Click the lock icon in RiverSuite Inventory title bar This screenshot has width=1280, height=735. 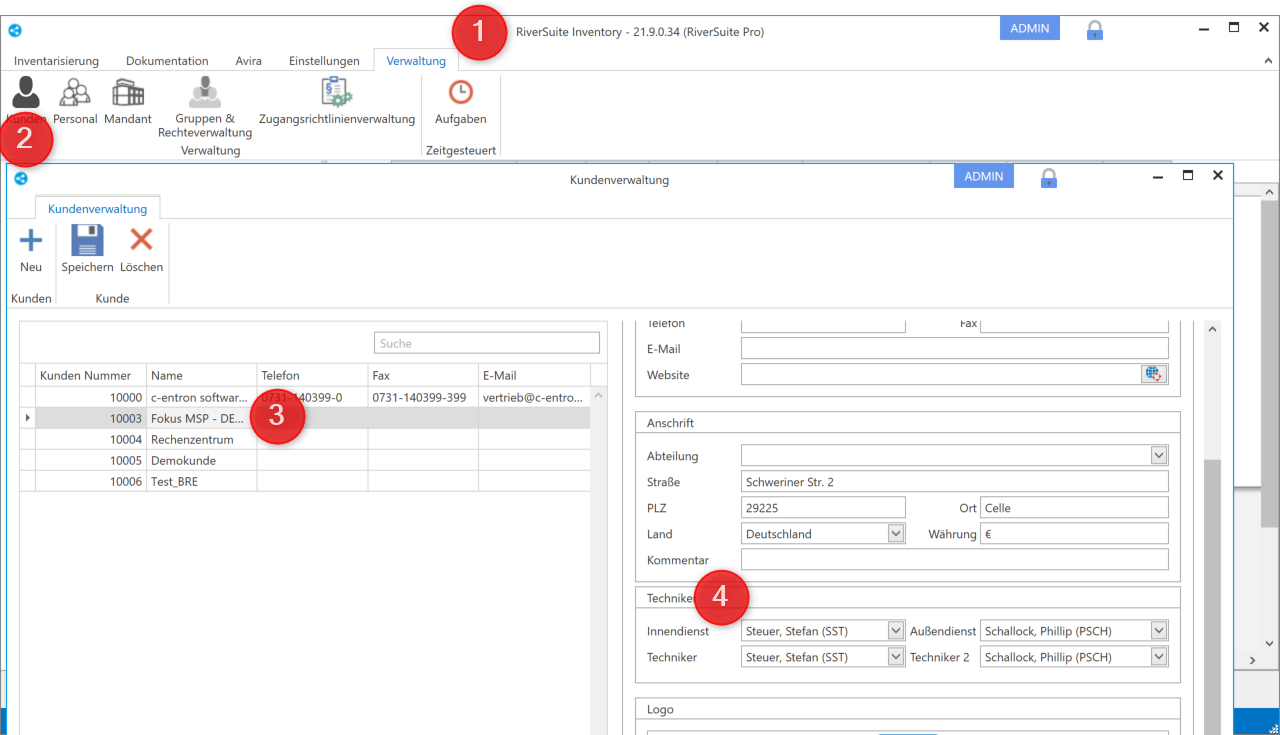1095,30
